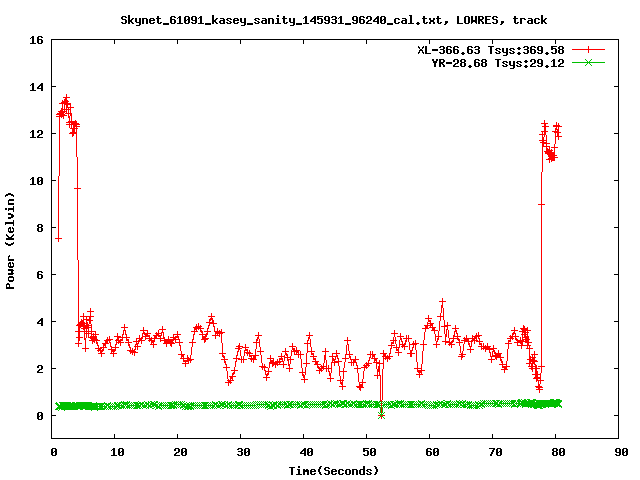Click the x-axis tick label 20
This screenshot has height=480, width=640.
coord(178,452)
